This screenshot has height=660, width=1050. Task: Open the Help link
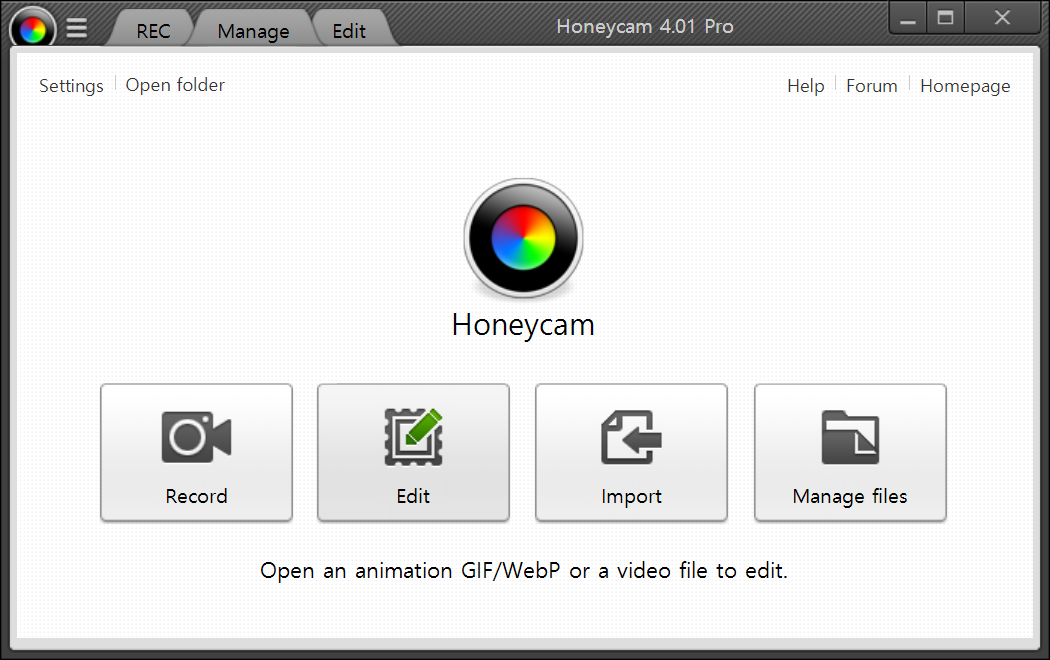806,86
